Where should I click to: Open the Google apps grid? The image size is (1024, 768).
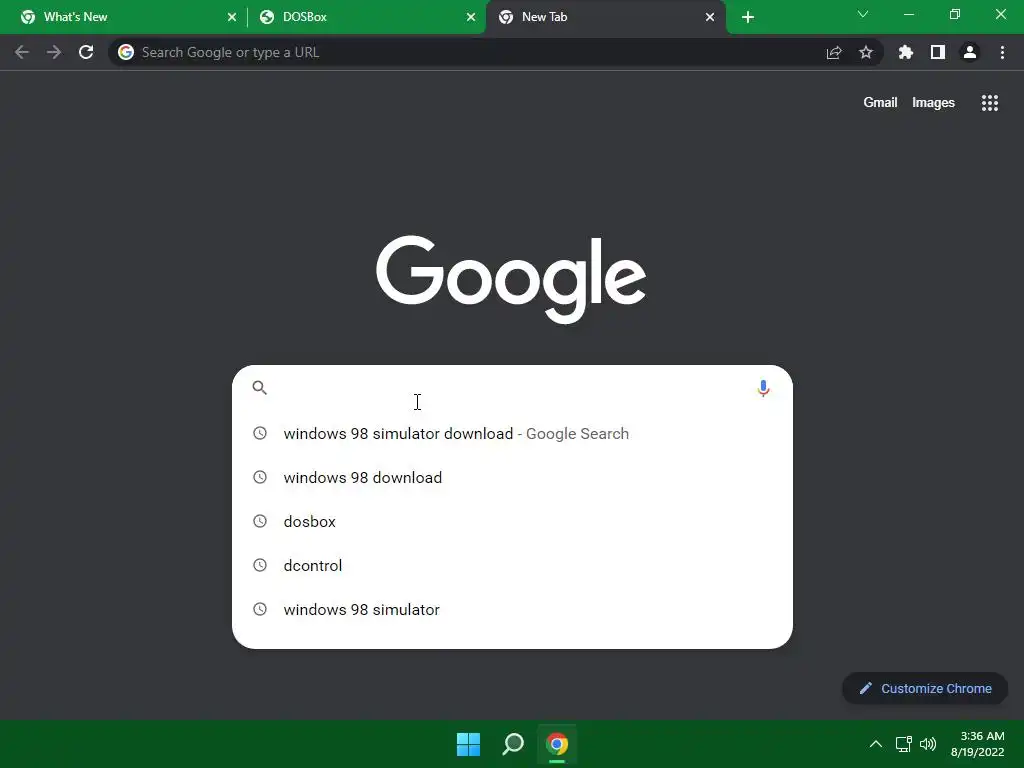[990, 103]
